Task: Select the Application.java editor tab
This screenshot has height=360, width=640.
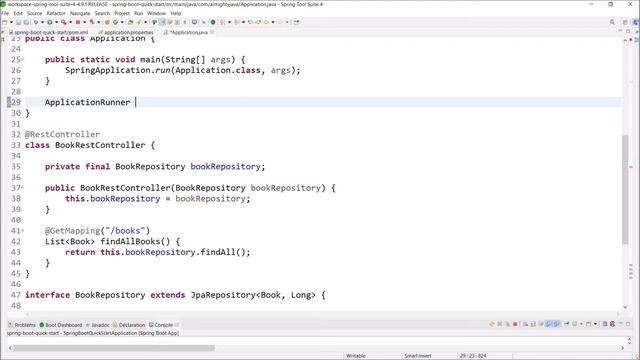Action: (188, 32)
